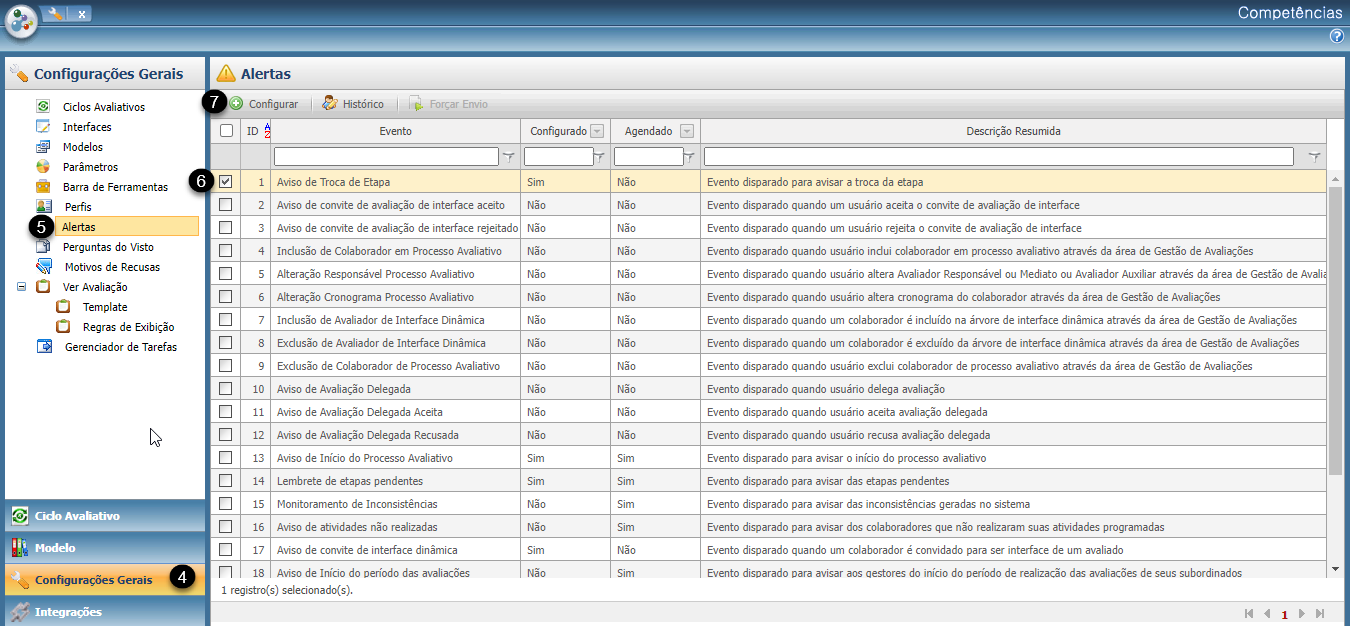Click the Motivos de Recusas icon

43,267
